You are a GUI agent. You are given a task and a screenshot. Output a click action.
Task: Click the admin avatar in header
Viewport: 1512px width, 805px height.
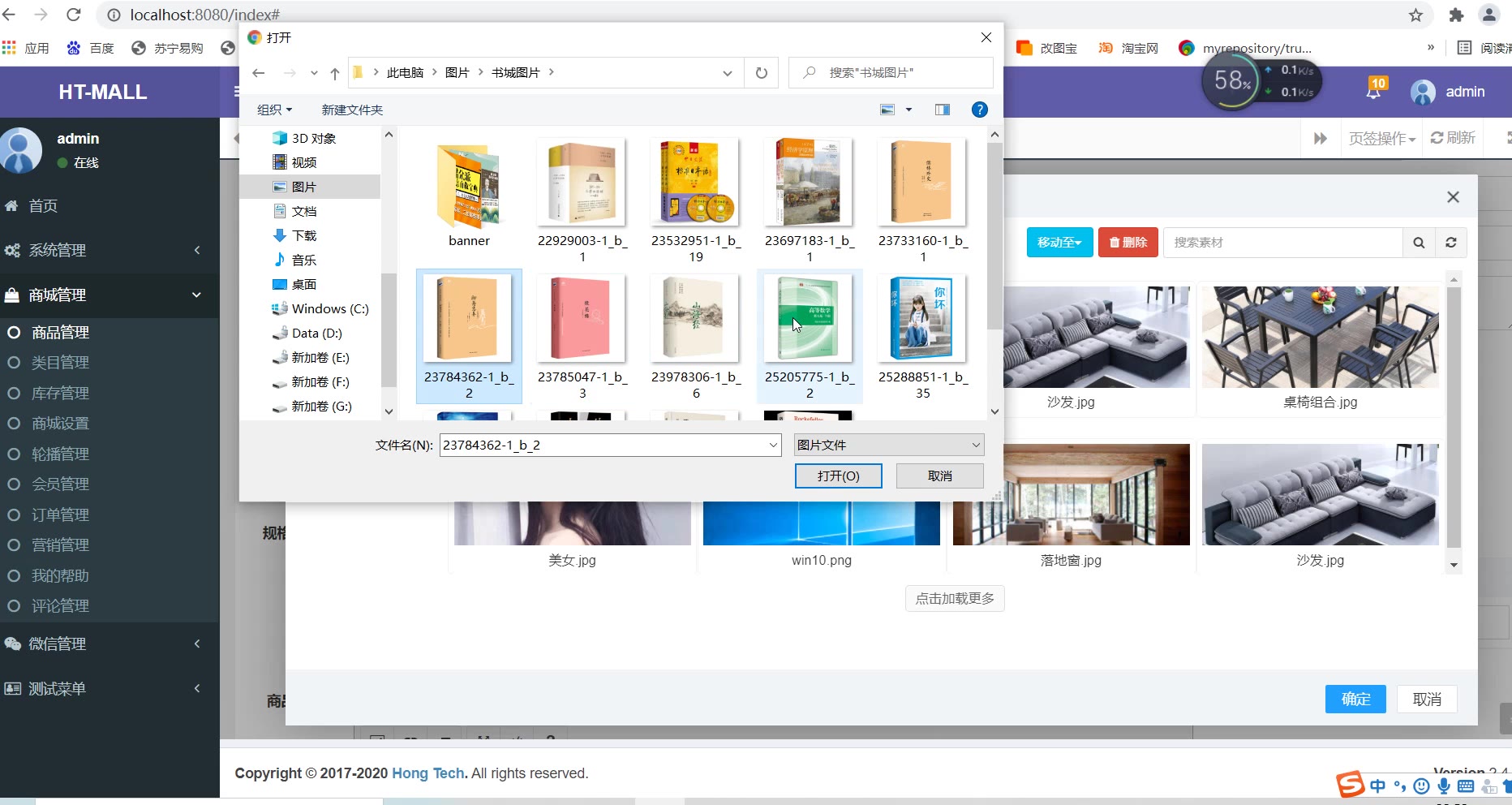[x=1423, y=92]
